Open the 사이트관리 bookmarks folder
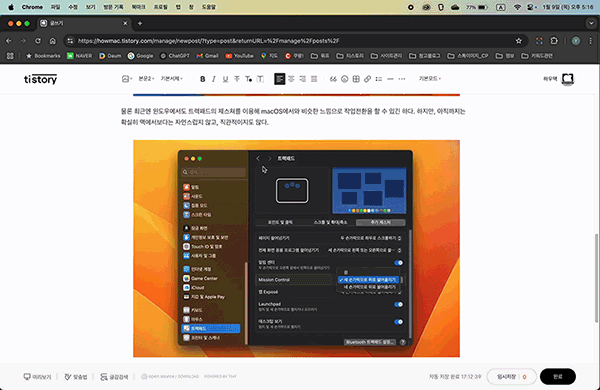The image size is (600, 390). pyautogui.click(x=386, y=56)
